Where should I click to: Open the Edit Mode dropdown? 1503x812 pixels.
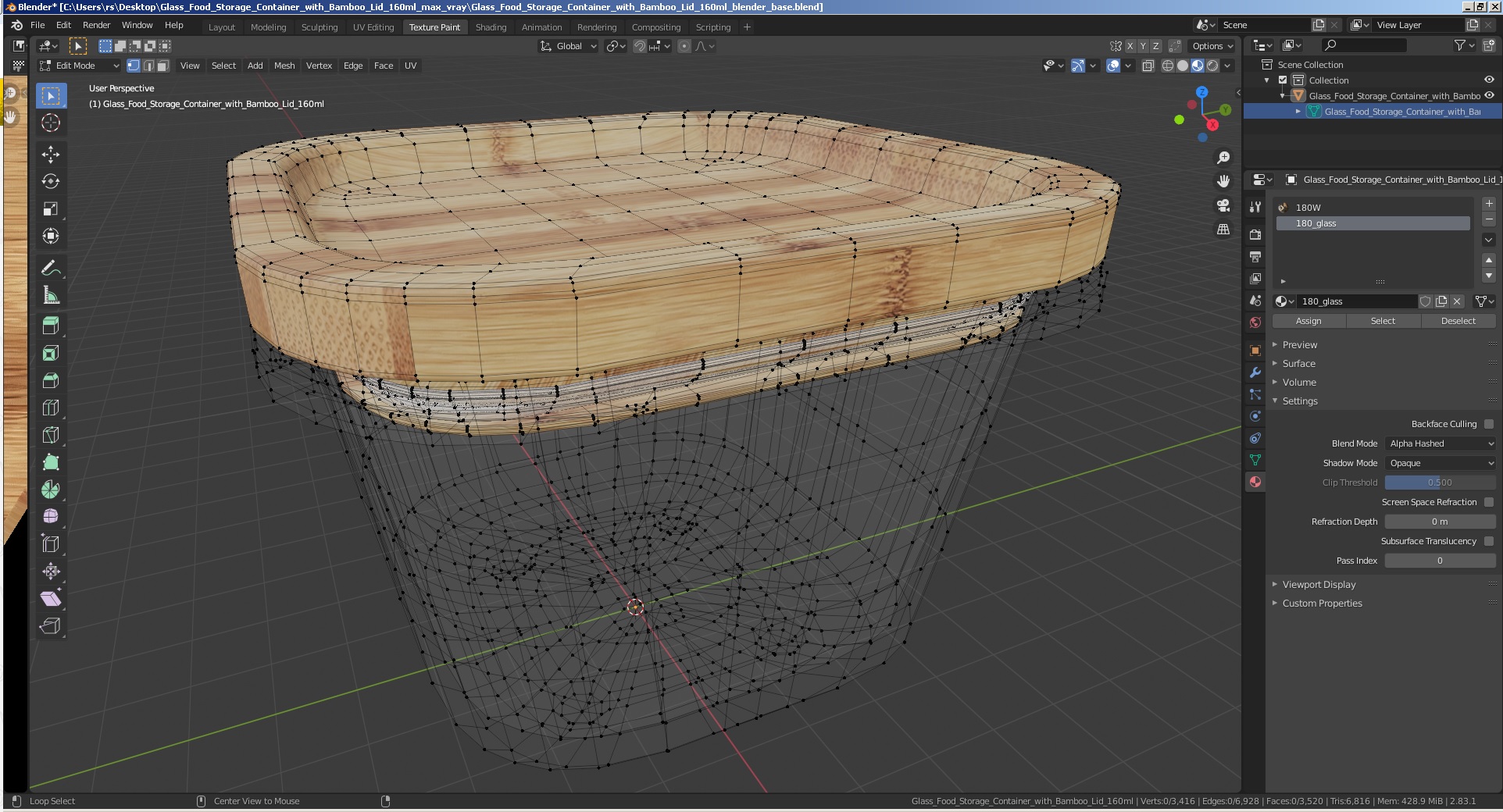click(x=80, y=66)
